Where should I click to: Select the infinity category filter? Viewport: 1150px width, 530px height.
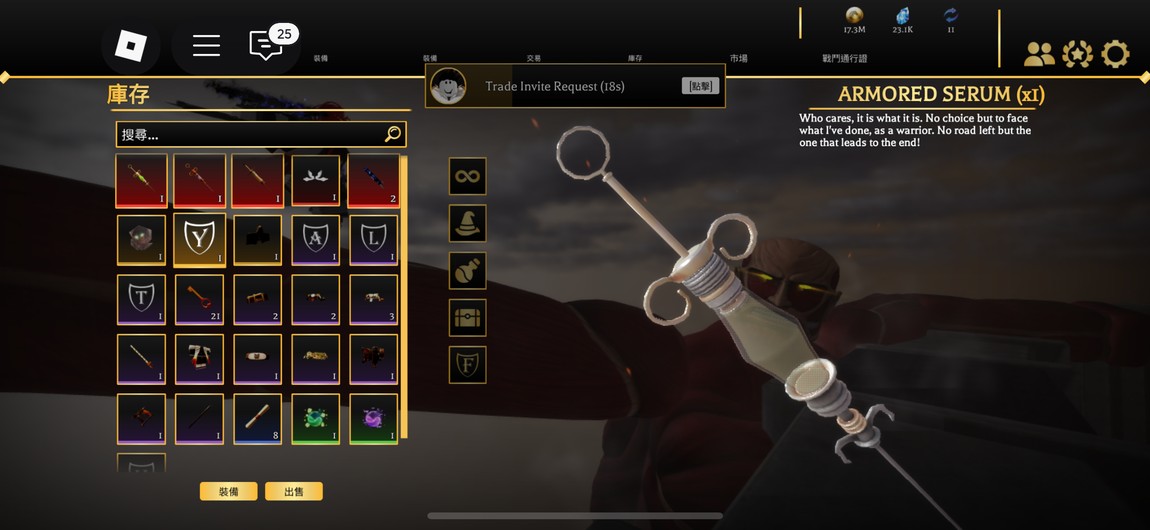pos(467,176)
